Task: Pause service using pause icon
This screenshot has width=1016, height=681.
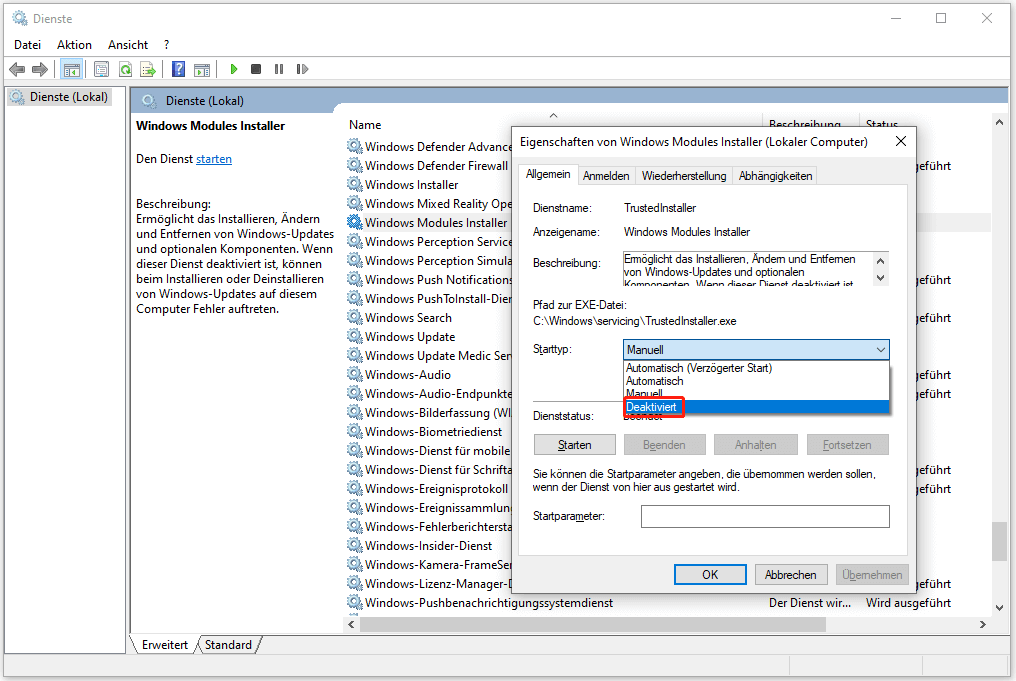Action: (x=279, y=69)
